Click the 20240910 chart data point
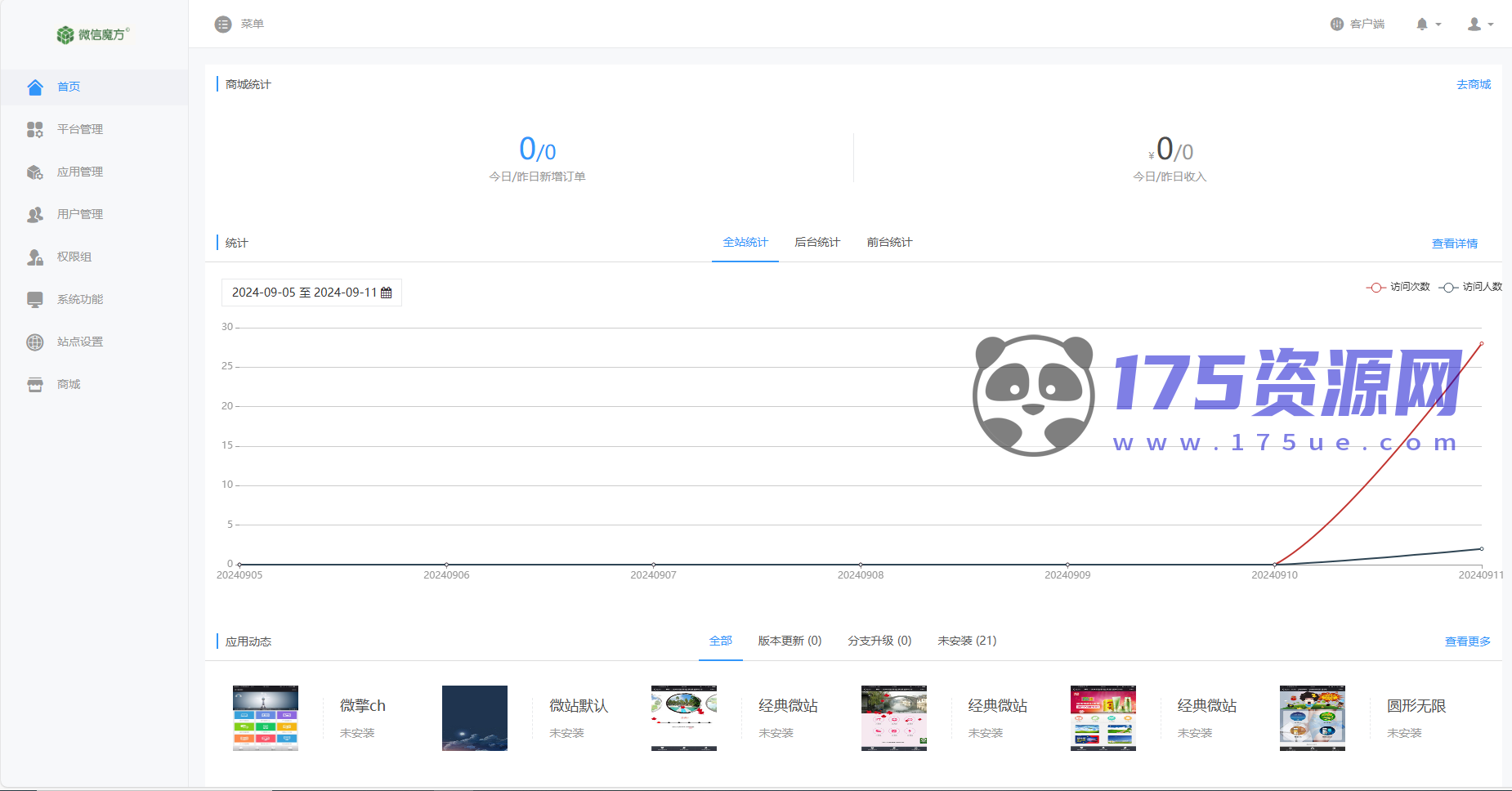Viewport: 1512px width, 791px height. [1275, 565]
